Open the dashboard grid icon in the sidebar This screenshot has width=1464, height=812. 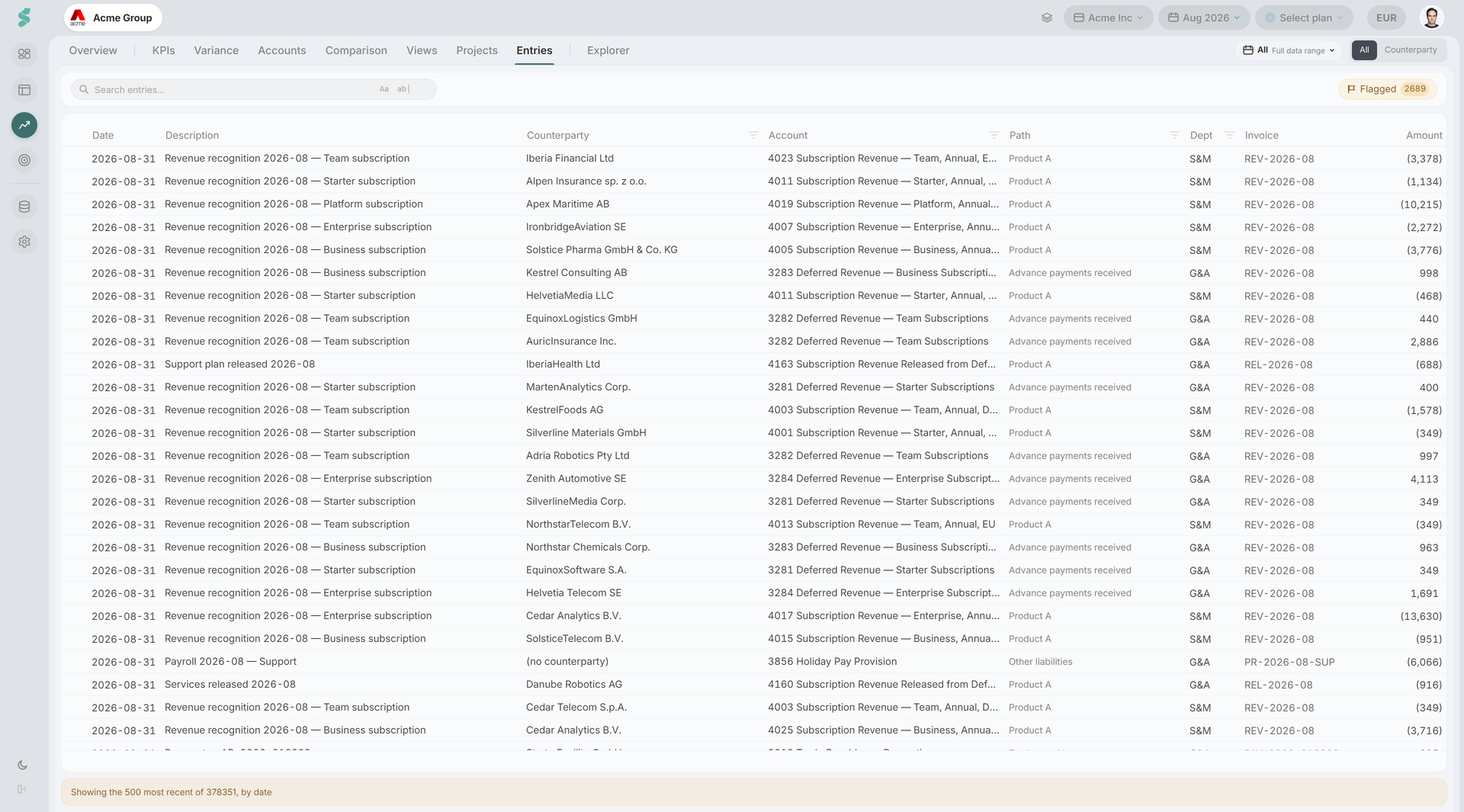[x=24, y=54]
